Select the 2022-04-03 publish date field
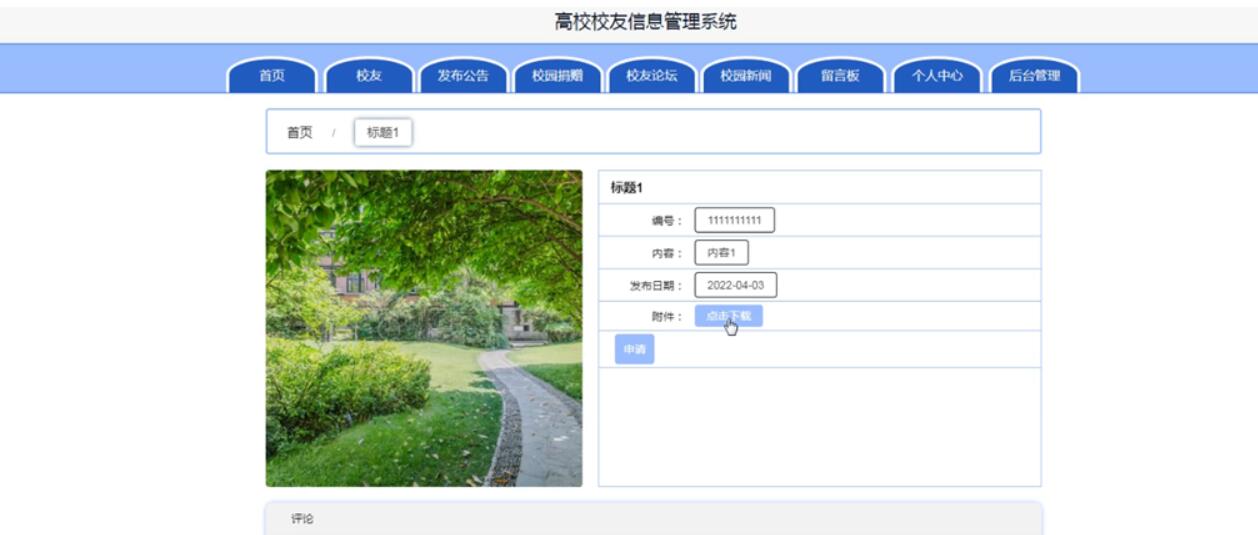 point(735,285)
